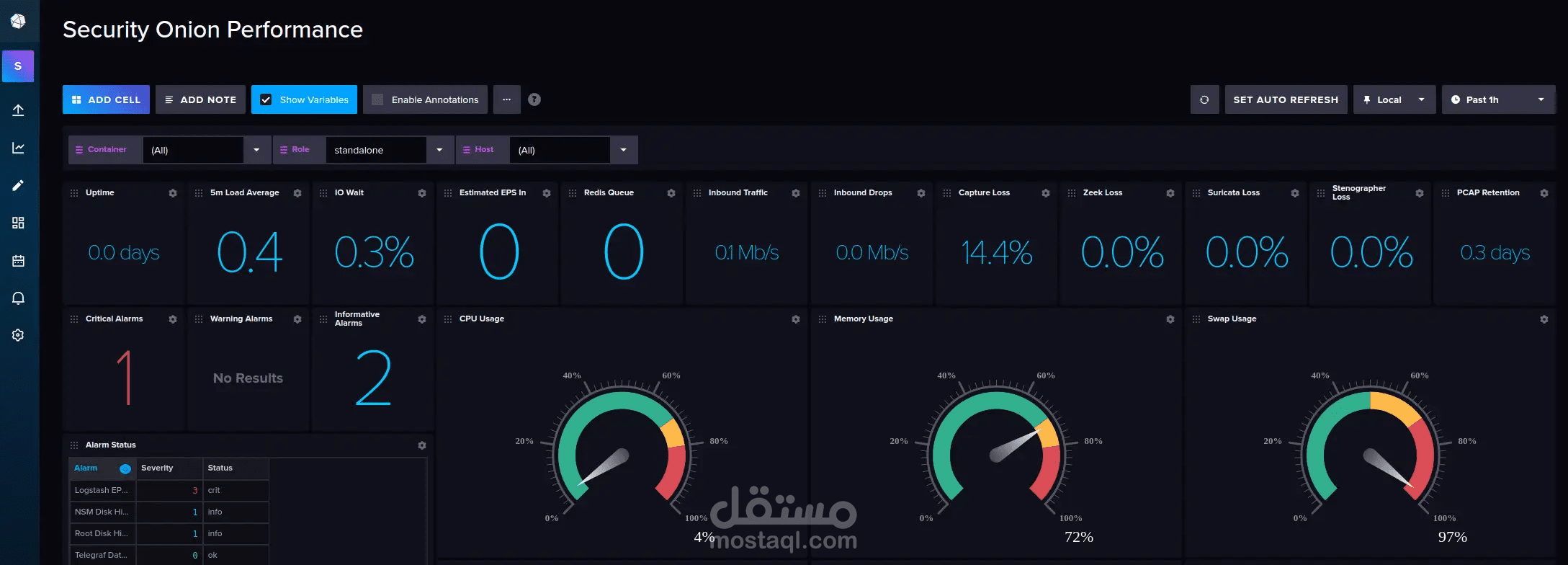Open gear settings on Memory Usage cell
Viewport: 1568px width, 565px height.
tap(1170, 319)
